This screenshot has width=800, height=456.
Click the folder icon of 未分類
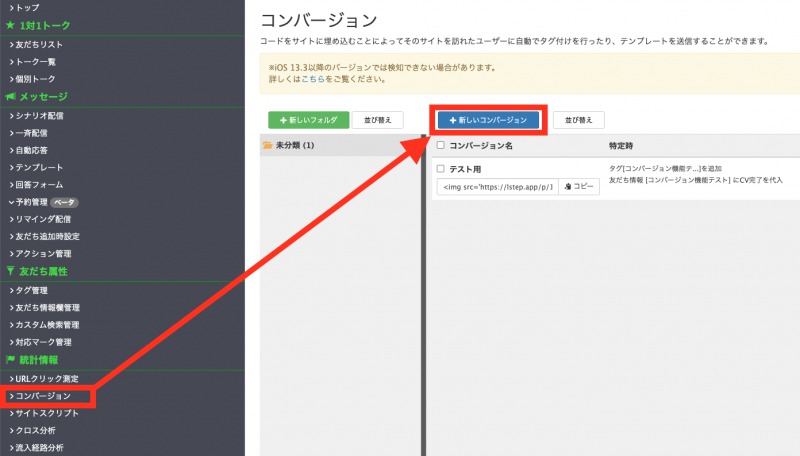[267, 146]
